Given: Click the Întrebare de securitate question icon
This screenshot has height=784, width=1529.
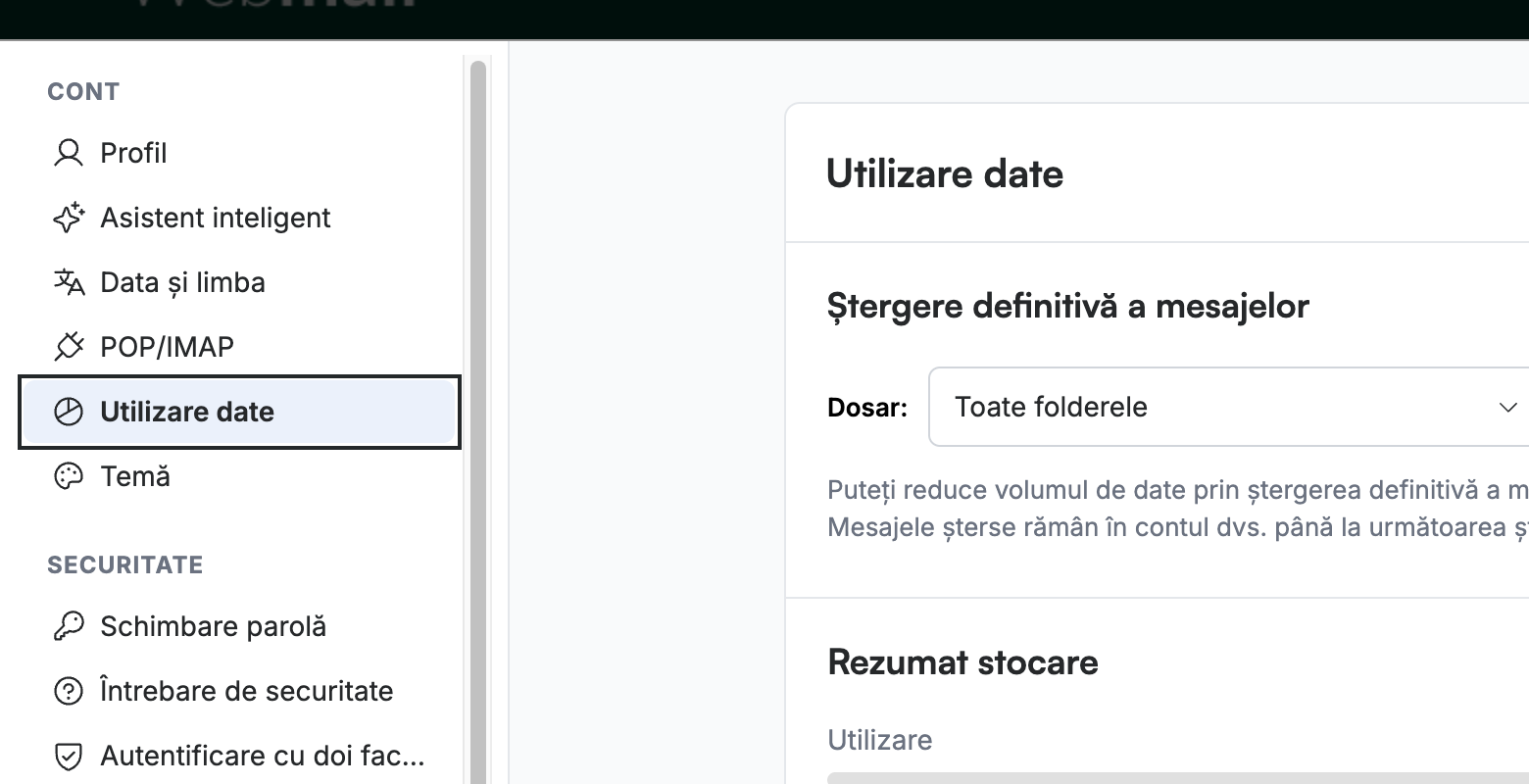Looking at the screenshot, I should [x=68, y=691].
